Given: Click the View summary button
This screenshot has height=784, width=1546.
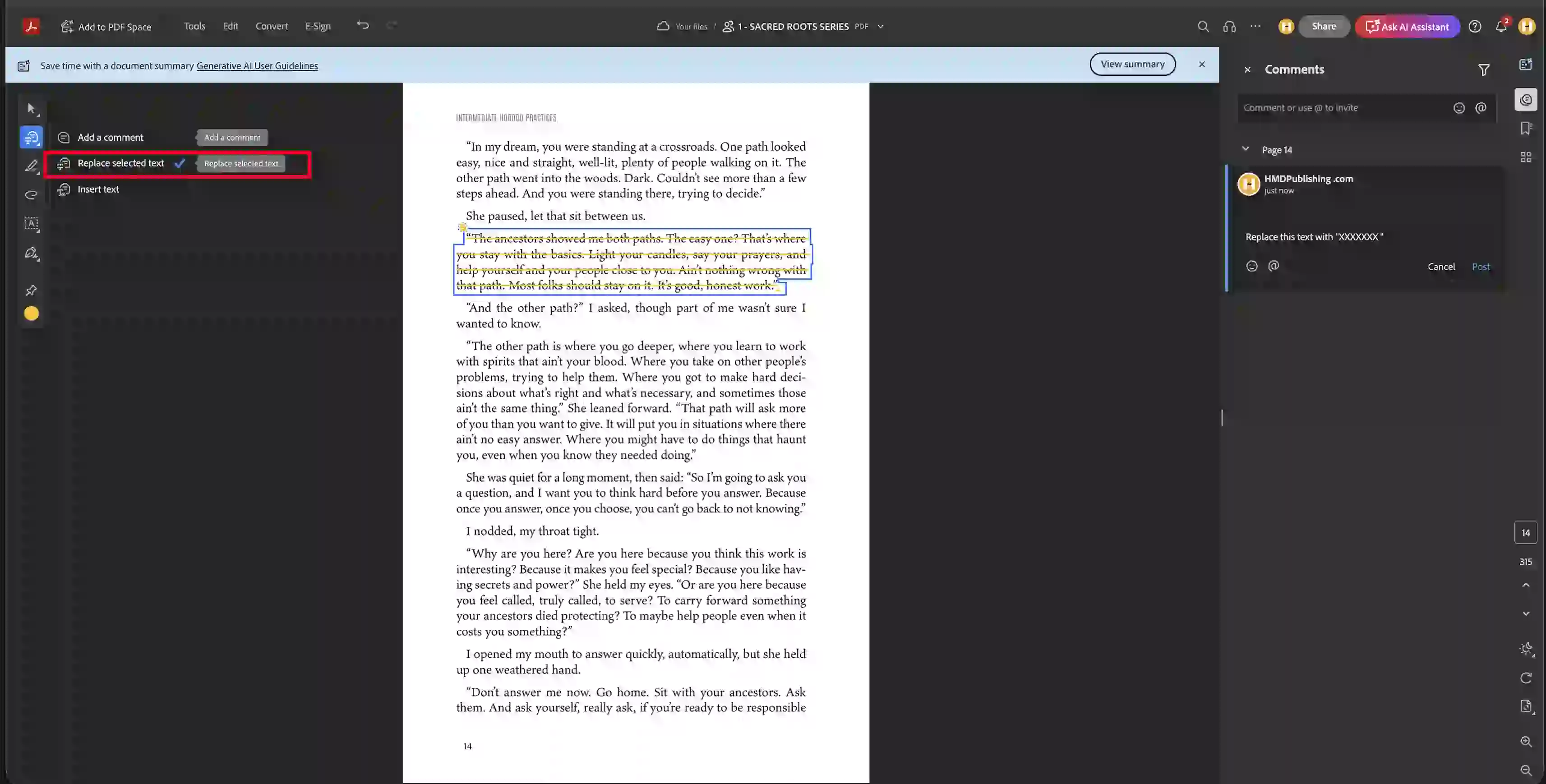Looking at the screenshot, I should click(x=1132, y=64).
